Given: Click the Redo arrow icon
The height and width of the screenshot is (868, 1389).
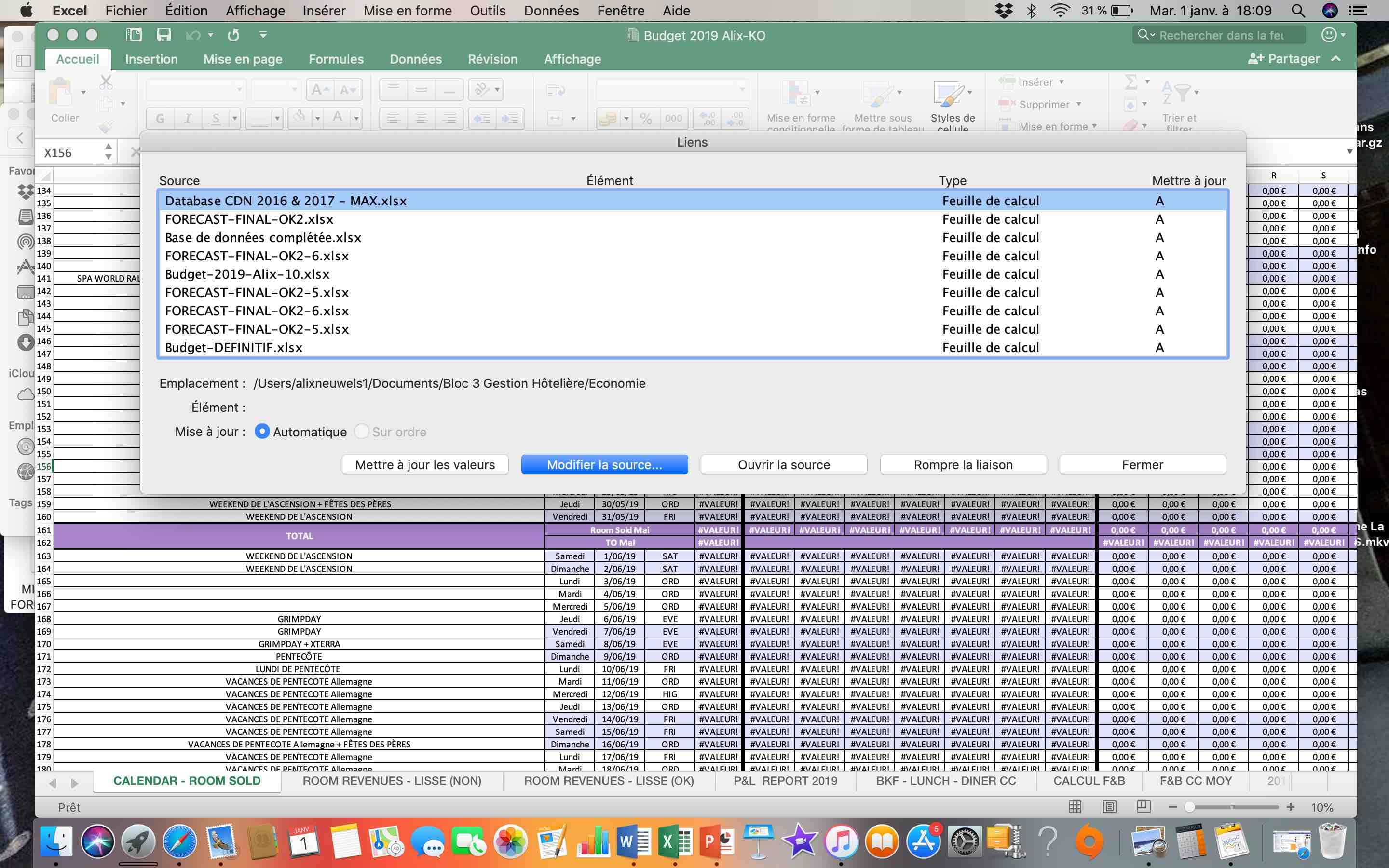Looking at the screenshot, I should (x=233, y=35).
